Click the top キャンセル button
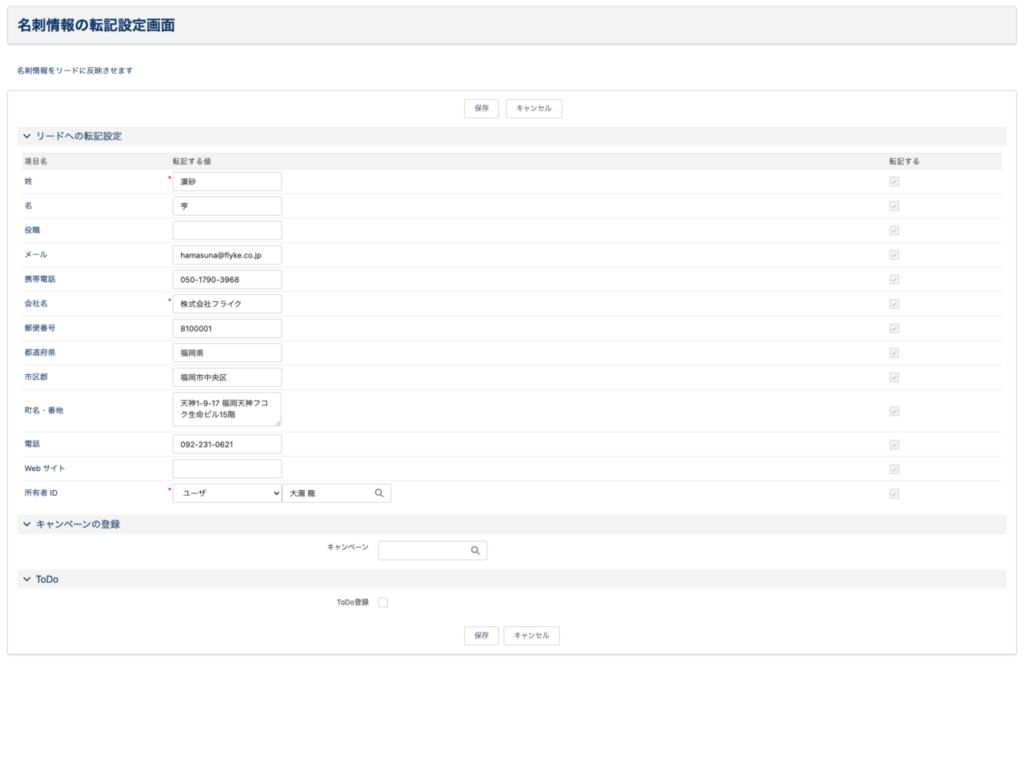1024x778 pixels. point(534,108)
